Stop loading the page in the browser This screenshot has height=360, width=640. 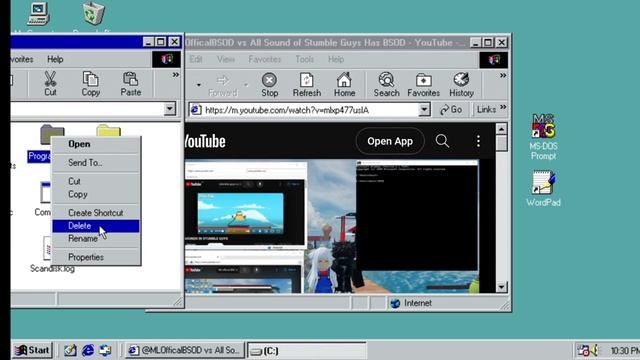coord(269,84)
